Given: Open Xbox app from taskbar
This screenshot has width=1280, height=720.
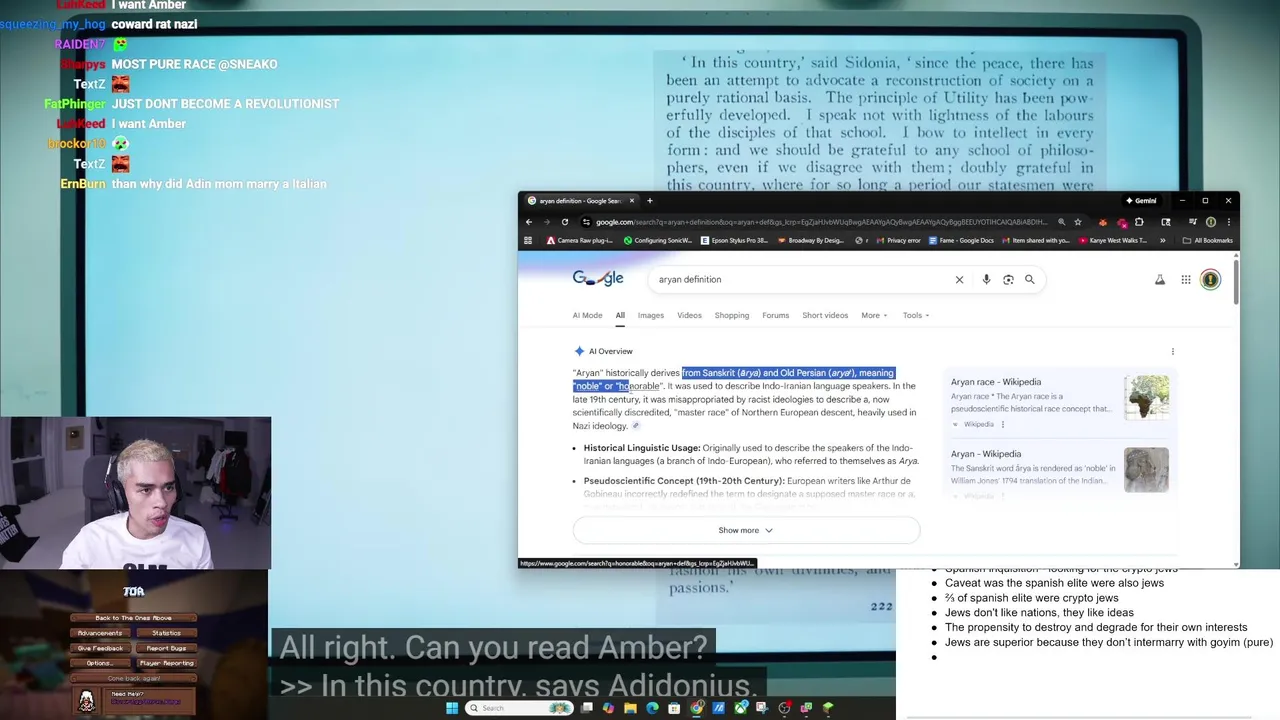Looking at the screenshot, I should (741, 708).
